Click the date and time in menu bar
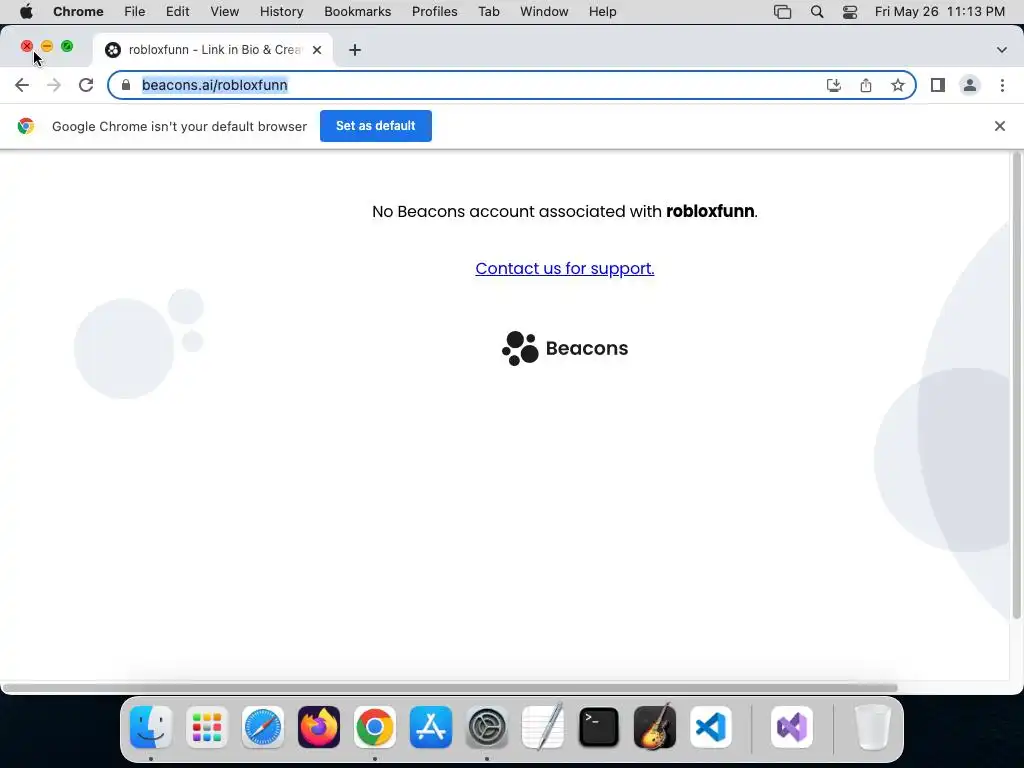The image size is (1024, 768). click(940, 12)
